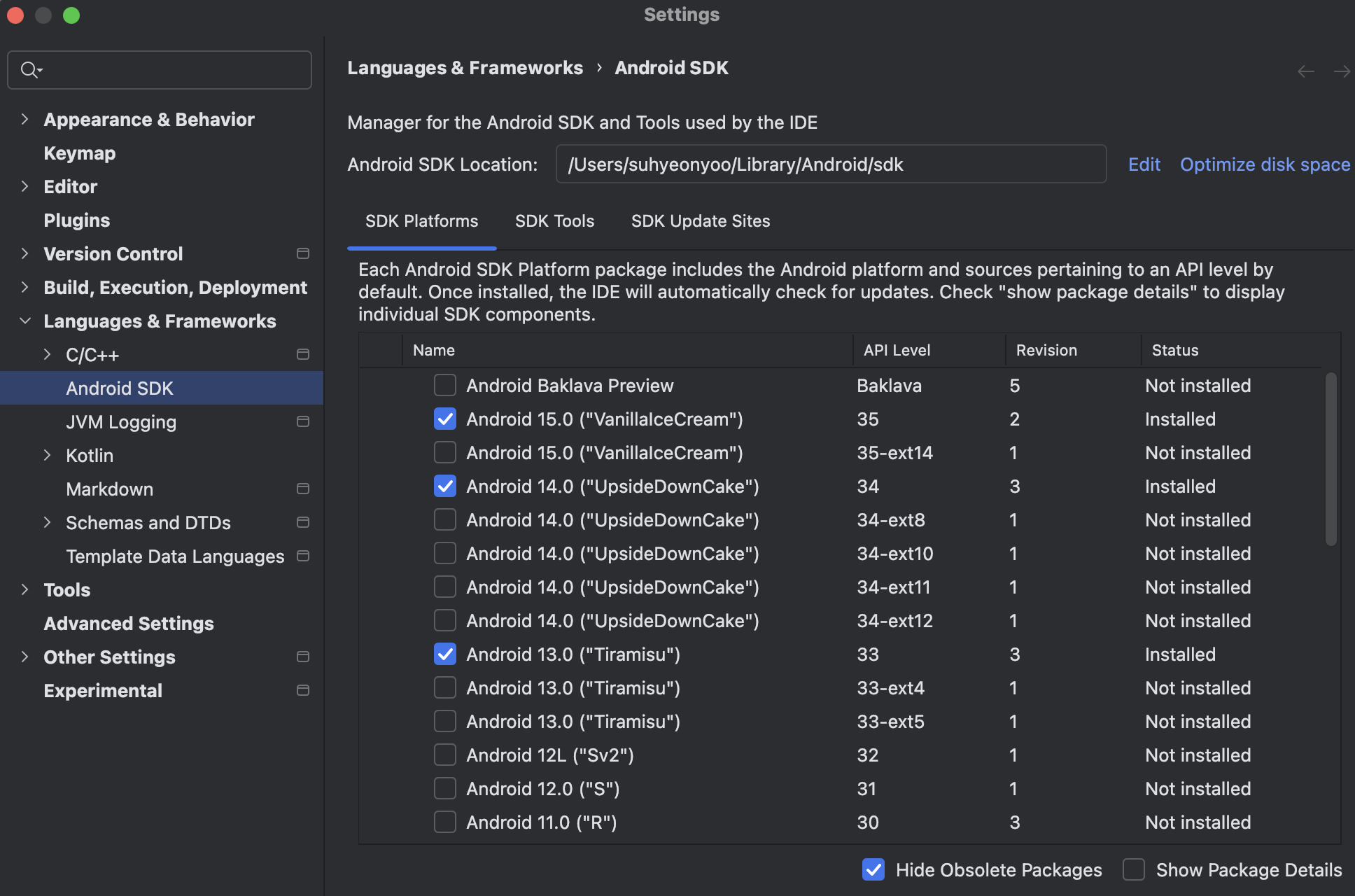Screen dimensions: 1355x896
Task: Enable Show Package Details checkbox
Action: (1134, 869)
